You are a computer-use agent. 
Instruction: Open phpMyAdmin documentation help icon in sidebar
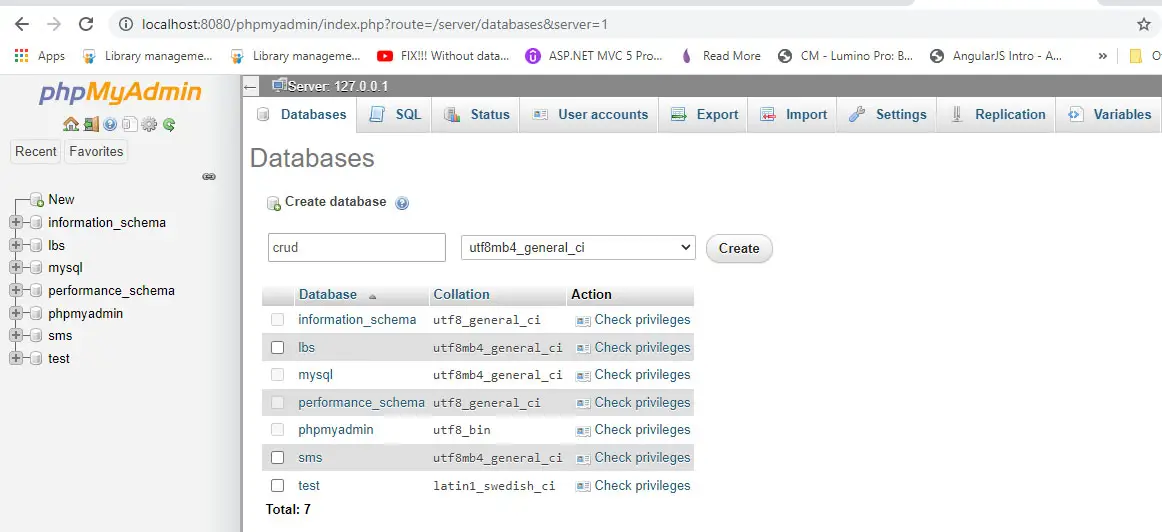click(x=110, y=125)
